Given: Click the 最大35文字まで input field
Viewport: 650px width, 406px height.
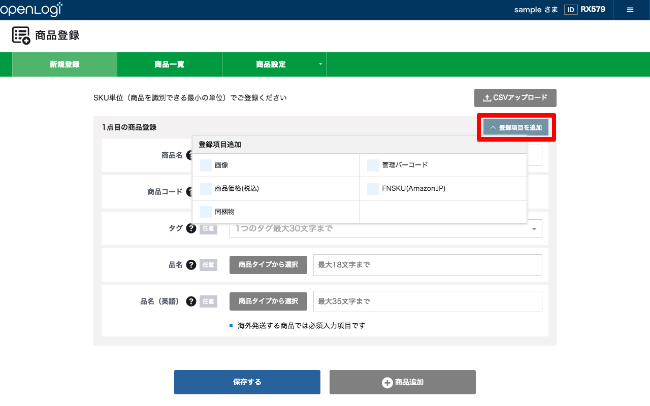Looking at the screenshot, I should tap(428, 301).
